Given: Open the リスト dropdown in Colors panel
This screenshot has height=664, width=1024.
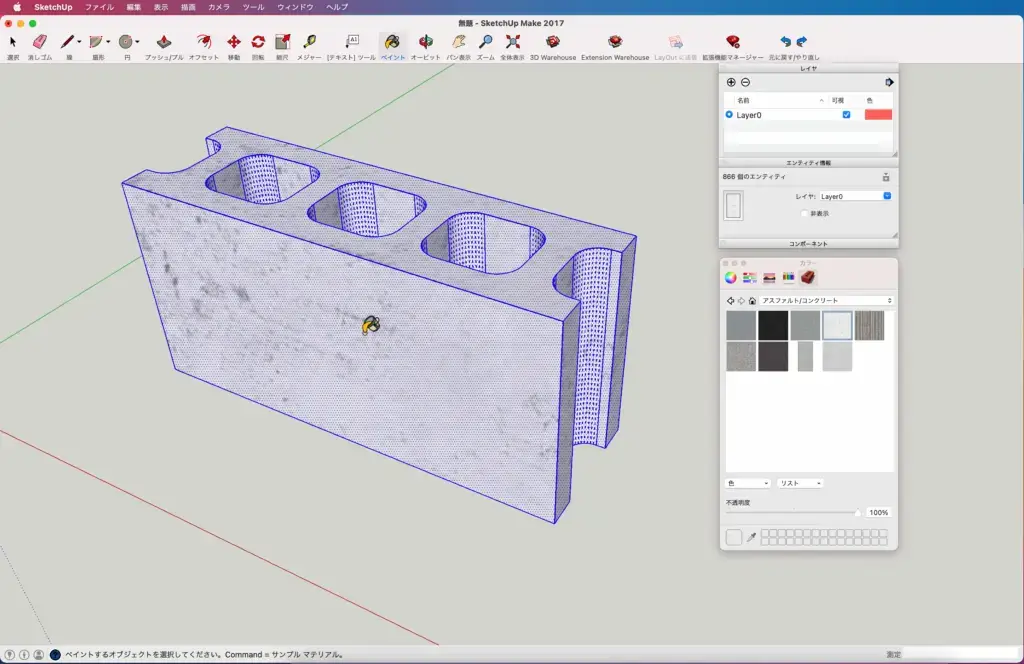Looking at the screenshot, I should tap(800, 483).
